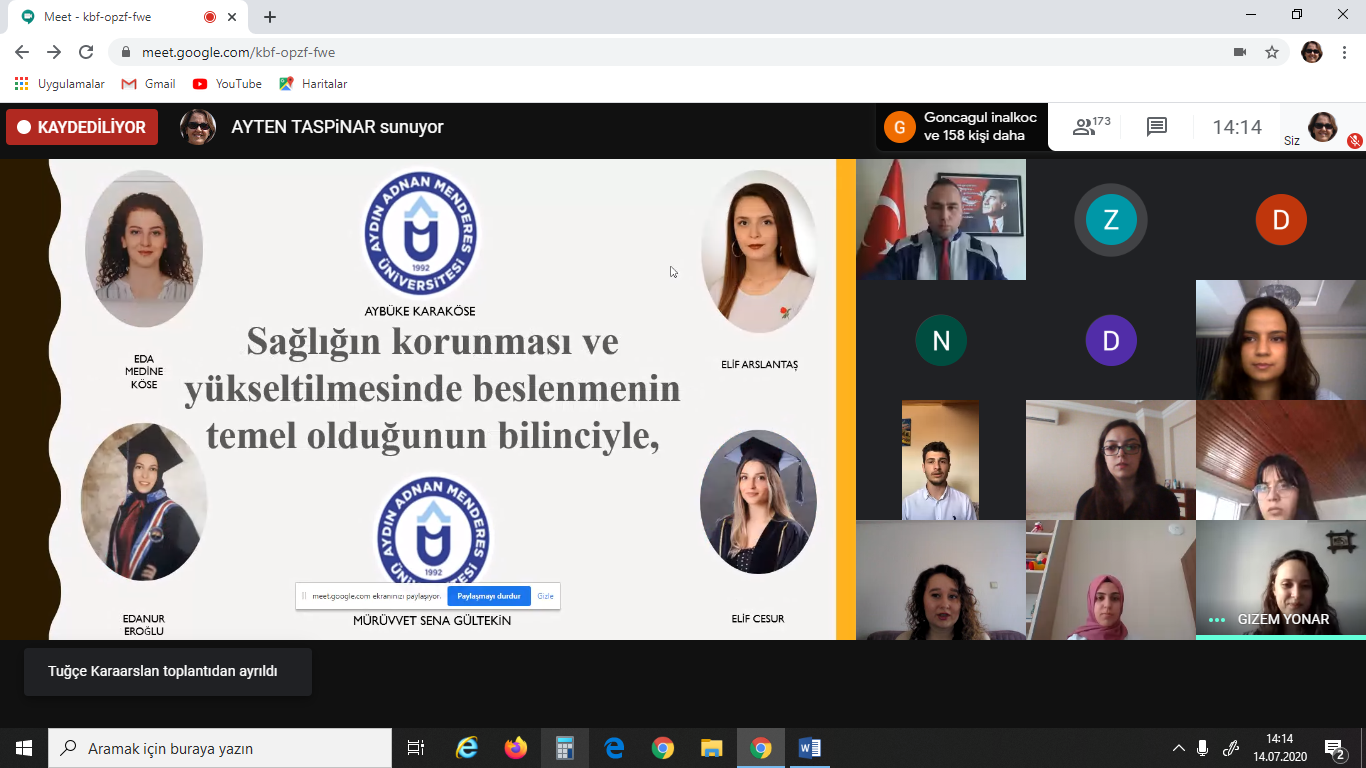
Task: Open the Gmail bookmark
Action: 148,84
